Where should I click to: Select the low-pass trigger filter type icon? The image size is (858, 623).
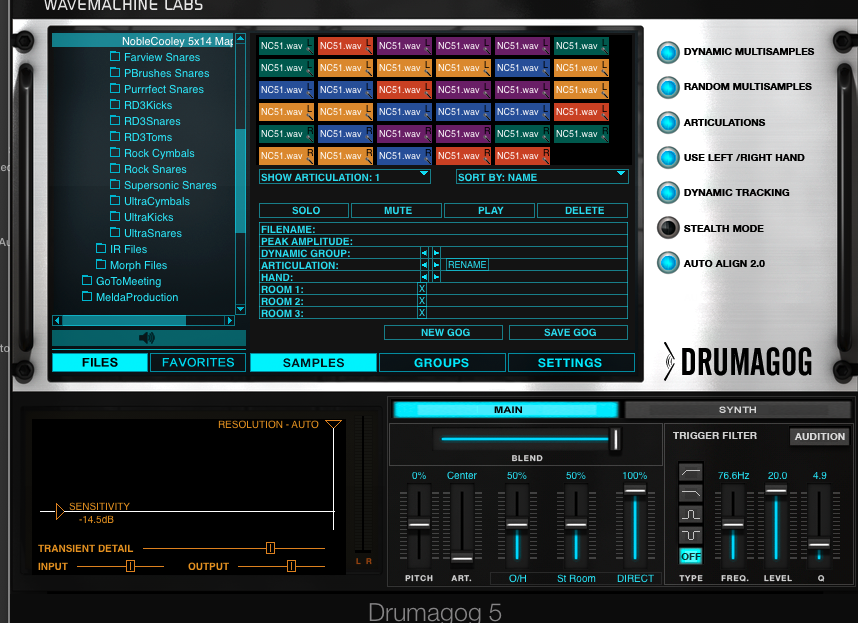pos(689,493)
